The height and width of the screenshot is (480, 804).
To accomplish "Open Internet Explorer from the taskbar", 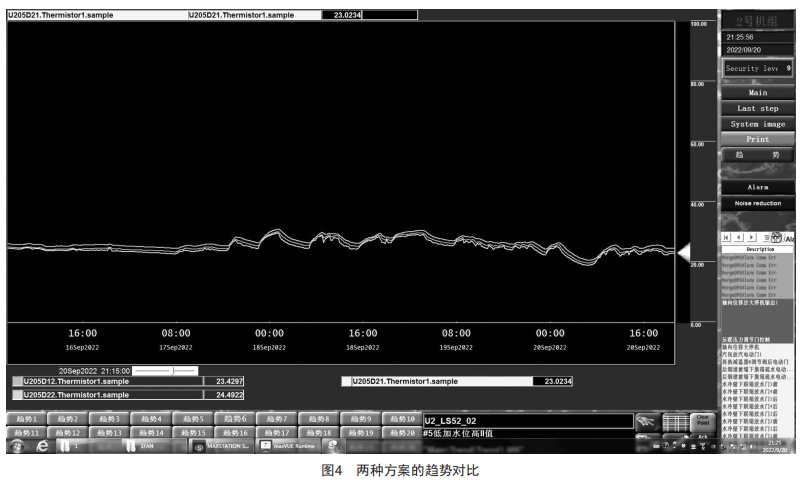I will point(43,447).
